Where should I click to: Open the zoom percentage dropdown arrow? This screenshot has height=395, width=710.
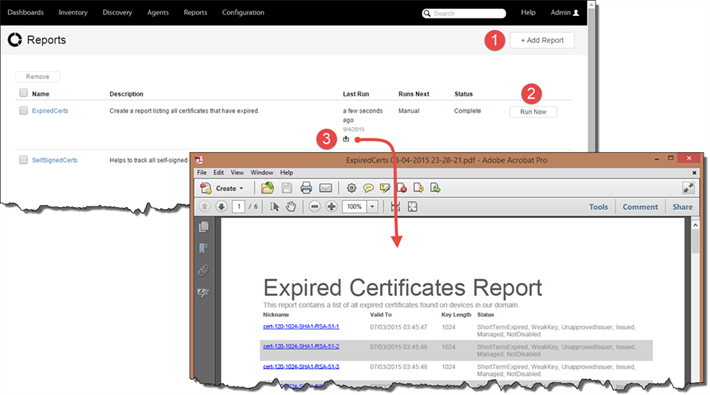[372, 207]
